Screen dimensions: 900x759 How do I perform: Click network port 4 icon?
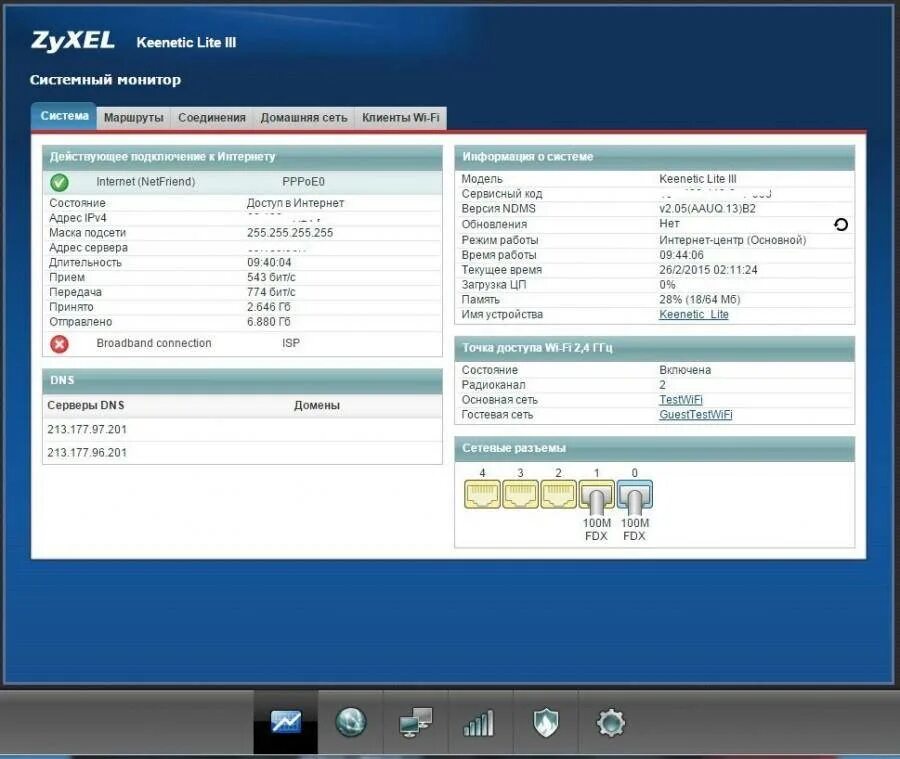click(x=482, y=494)
